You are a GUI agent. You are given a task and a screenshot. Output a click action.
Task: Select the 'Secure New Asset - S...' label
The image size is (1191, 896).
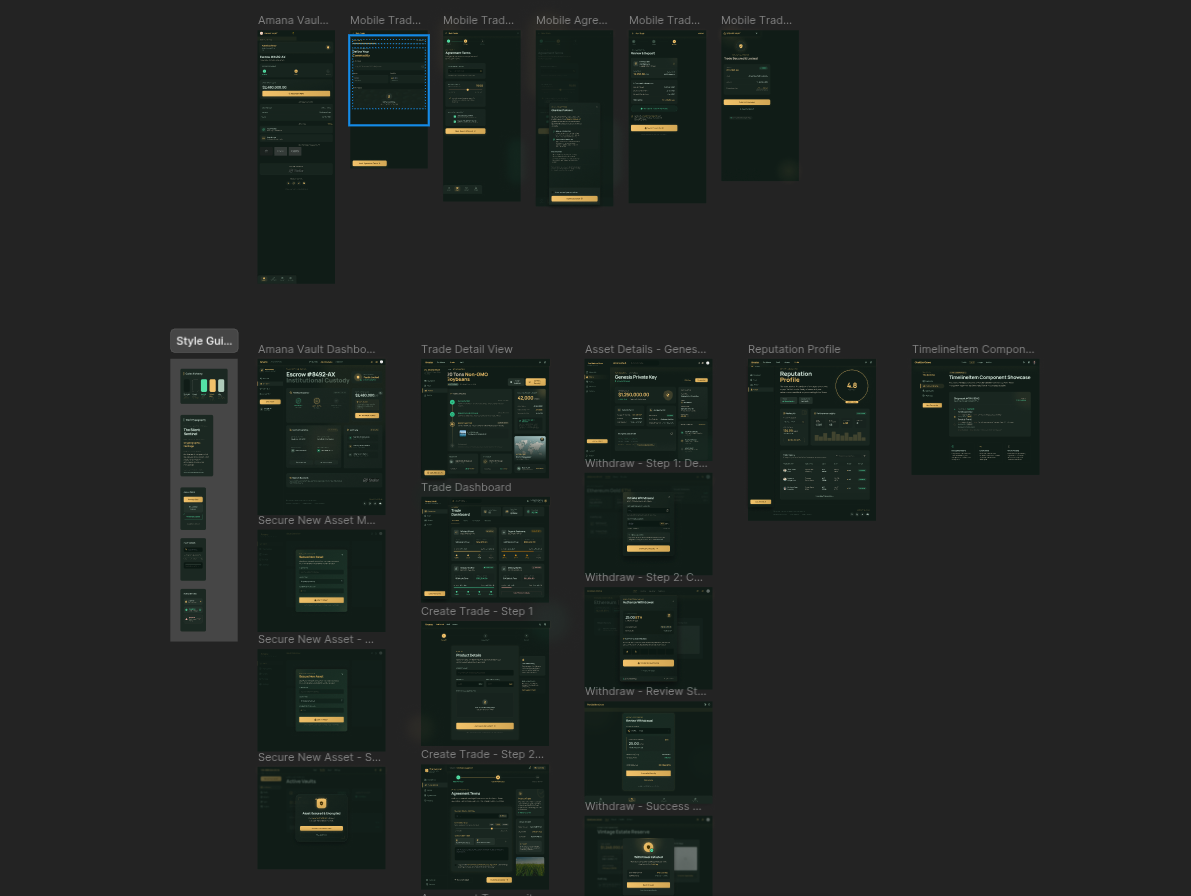(320, 757)
